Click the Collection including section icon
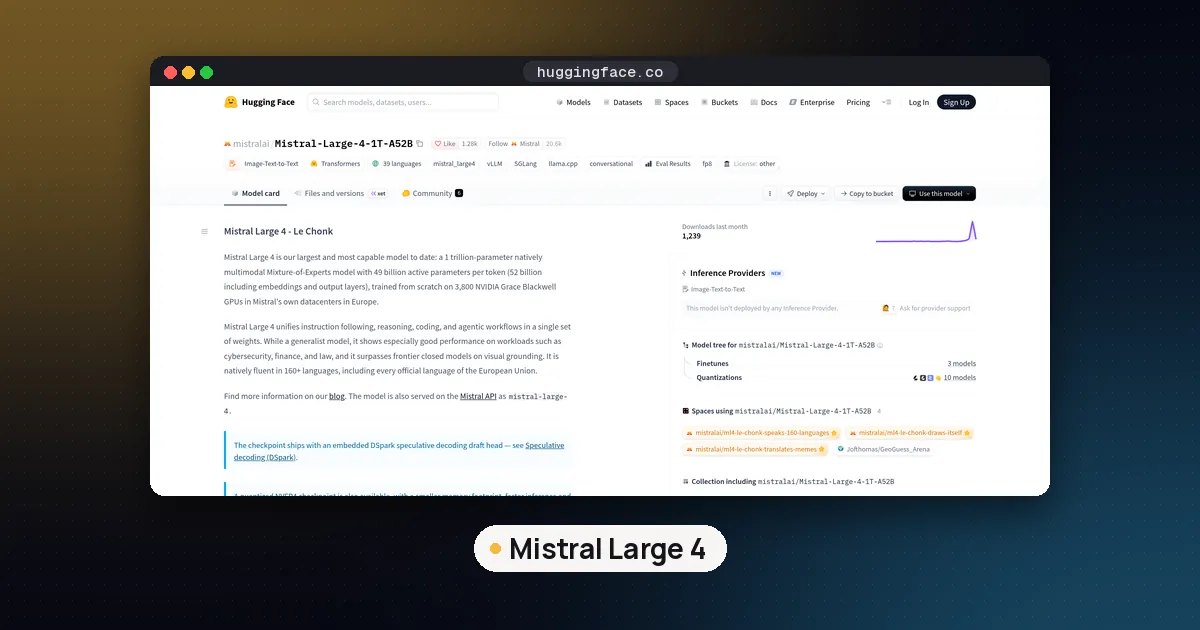Screen dimensions: 1200x630 [685, 481]
